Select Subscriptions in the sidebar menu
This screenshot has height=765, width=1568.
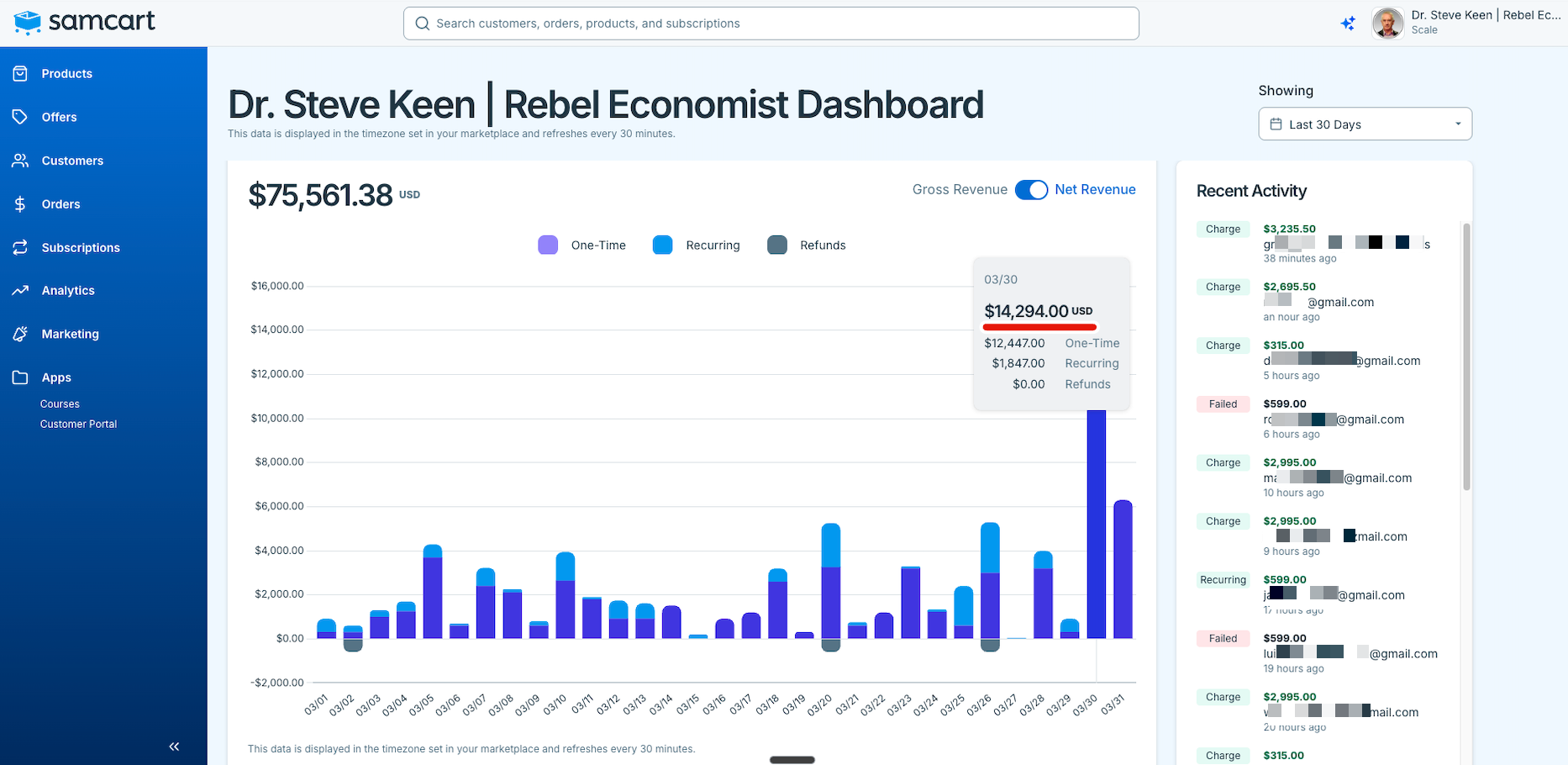tap(81, 248)
